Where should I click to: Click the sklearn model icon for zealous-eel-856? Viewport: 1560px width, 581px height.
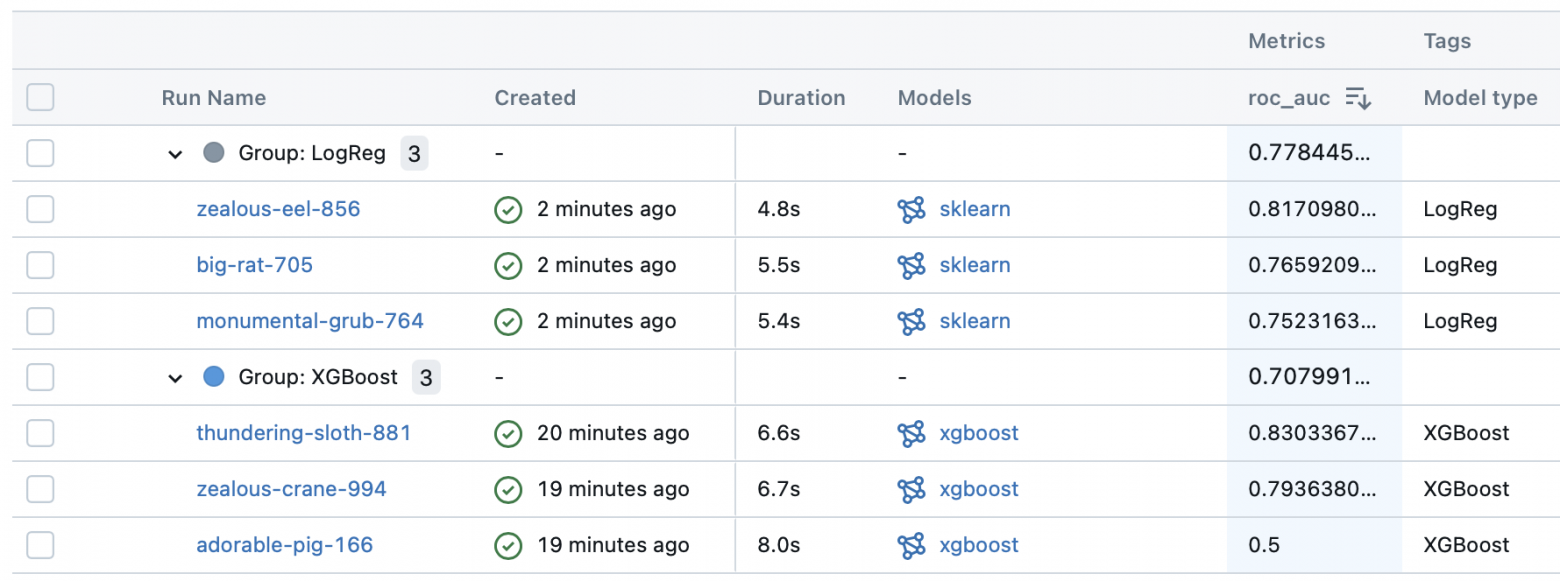(x=911, y=210)
